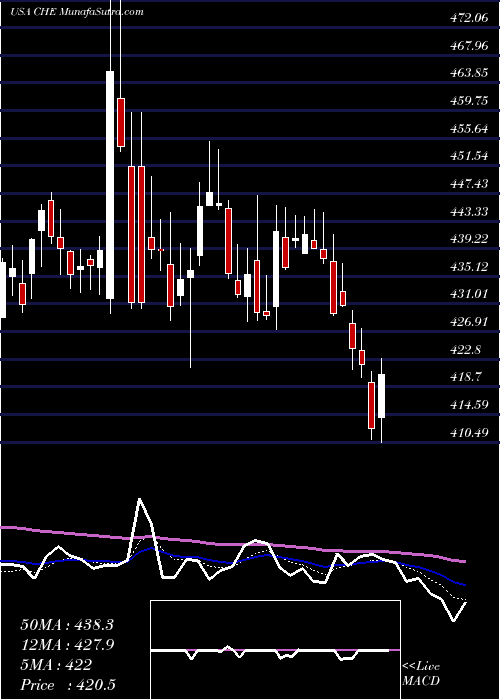Viewport: 500px width, 700px height.
Task: Click the Price : 420.5 reading
Action: (x=68, y=685)
